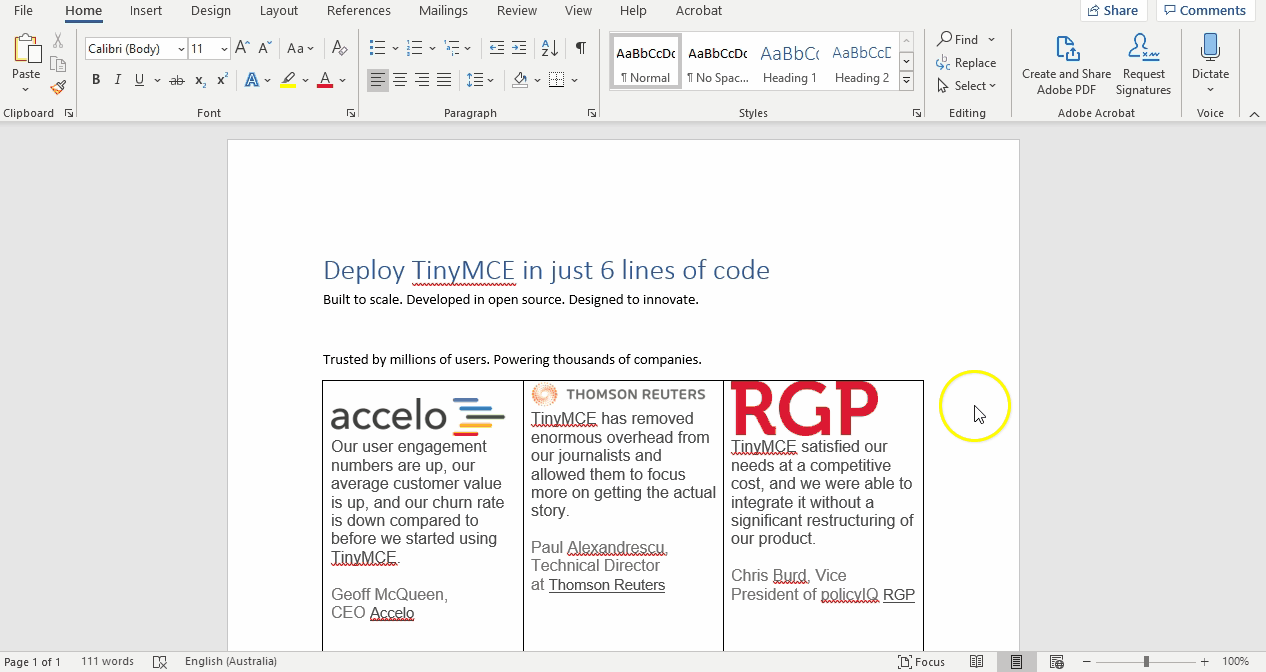Screen dimensions: 1266x672
Task: Cut the selection with the scissors icon
Action: 58,41
